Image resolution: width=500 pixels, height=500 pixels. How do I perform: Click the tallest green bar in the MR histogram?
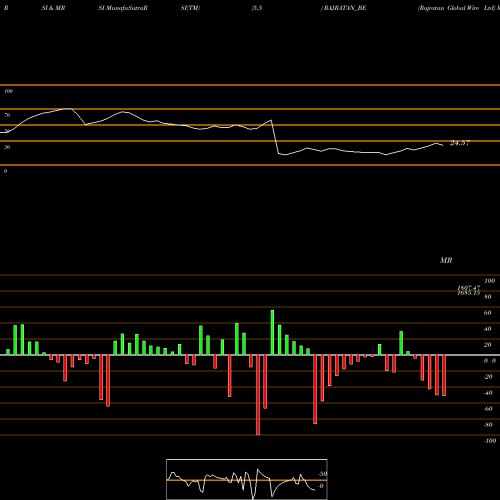272,332
